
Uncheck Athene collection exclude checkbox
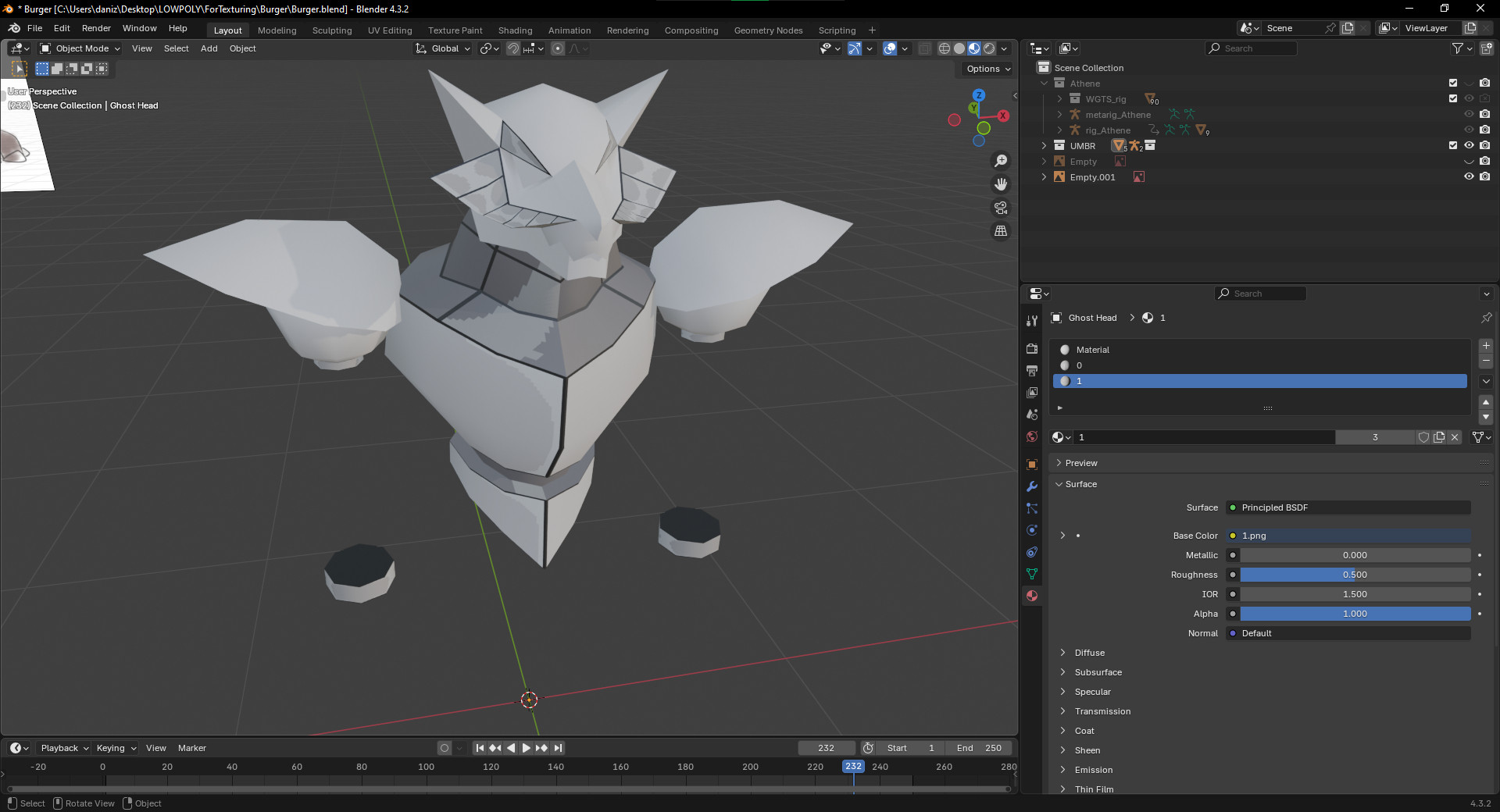[x=1453, y=83]
